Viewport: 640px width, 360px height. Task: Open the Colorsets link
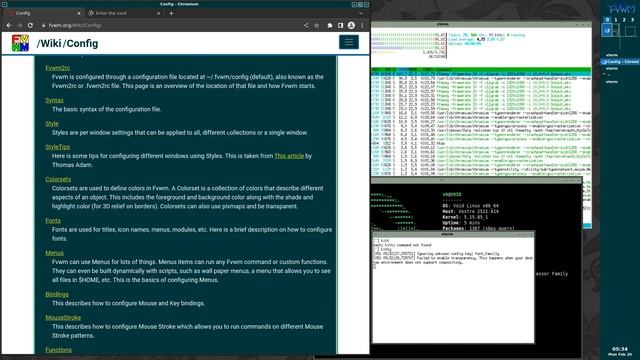pyautogui.click(x=58, y=179)
